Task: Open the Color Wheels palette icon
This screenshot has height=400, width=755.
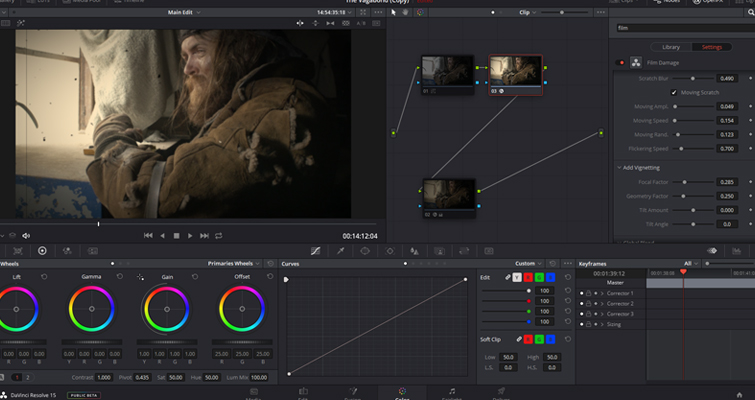Action: [42, 250]
